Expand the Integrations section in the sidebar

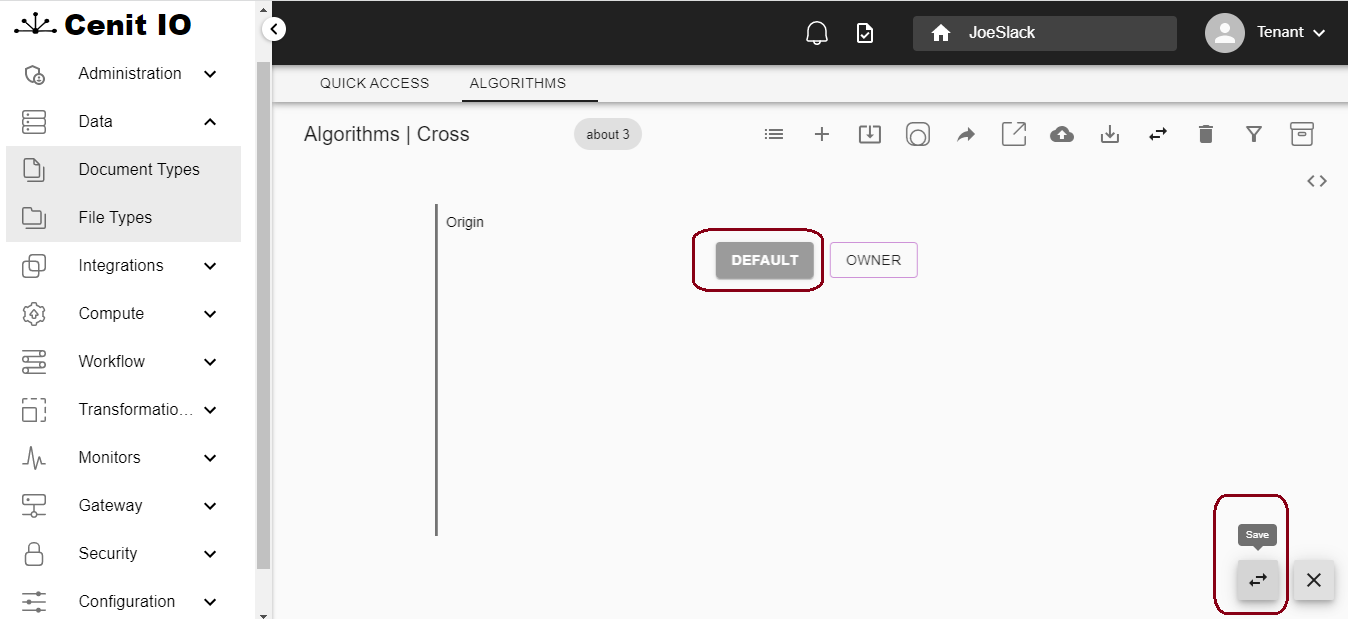[x=120, y=265]
